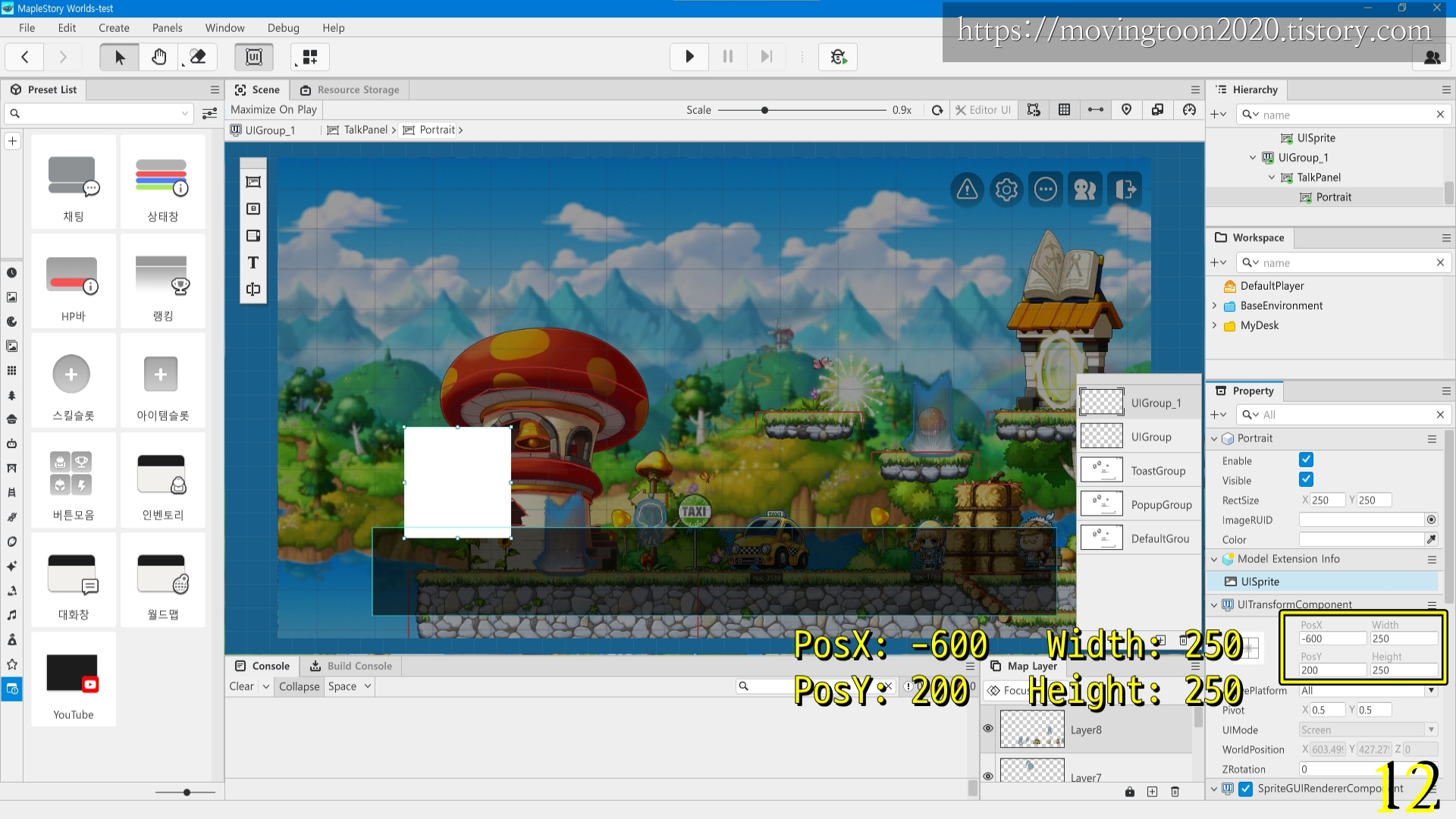This screenshot has height=819, width=1456.
Task: Pick color with the eyedropper icon
Action: [x=1431, y=539]
